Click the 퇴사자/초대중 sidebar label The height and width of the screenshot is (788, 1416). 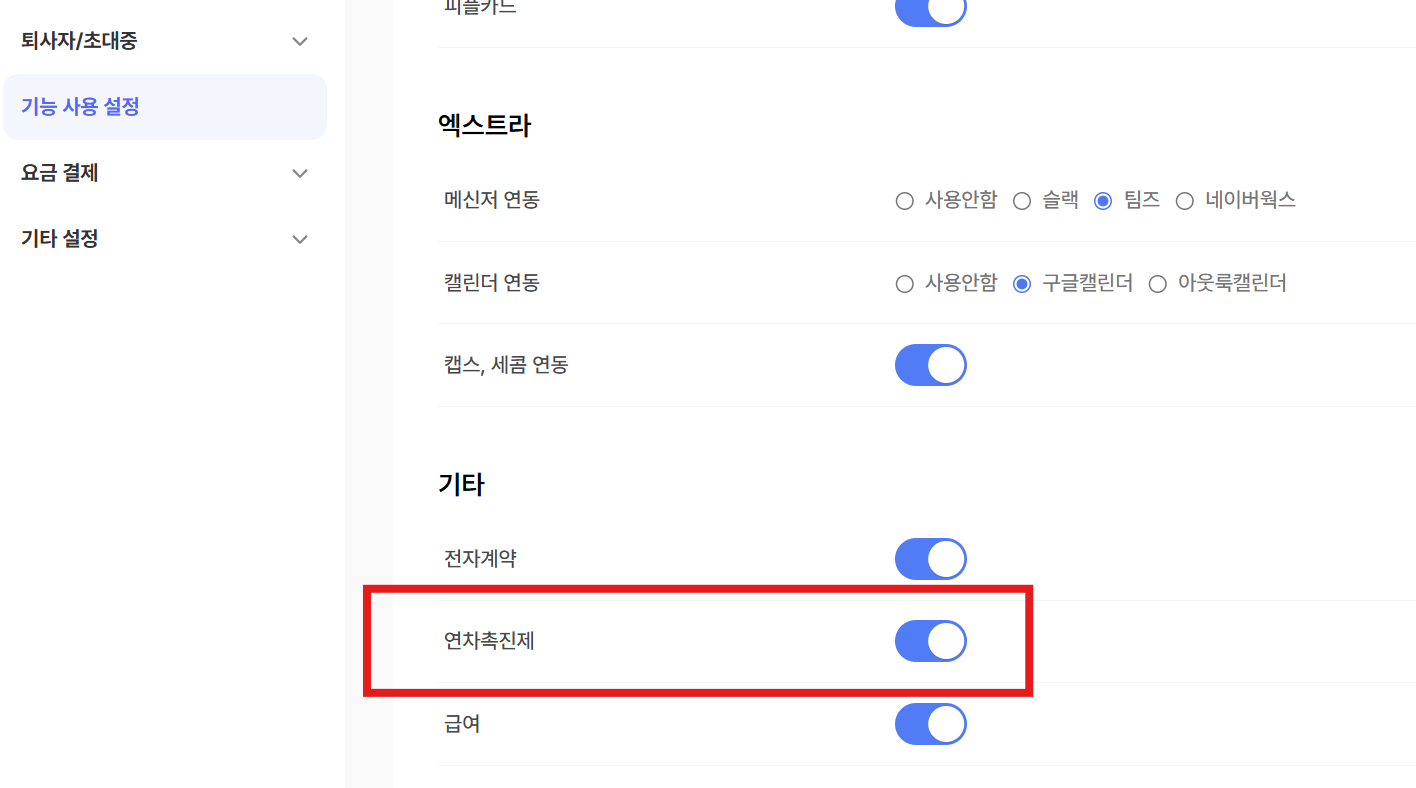click(79, 41)
